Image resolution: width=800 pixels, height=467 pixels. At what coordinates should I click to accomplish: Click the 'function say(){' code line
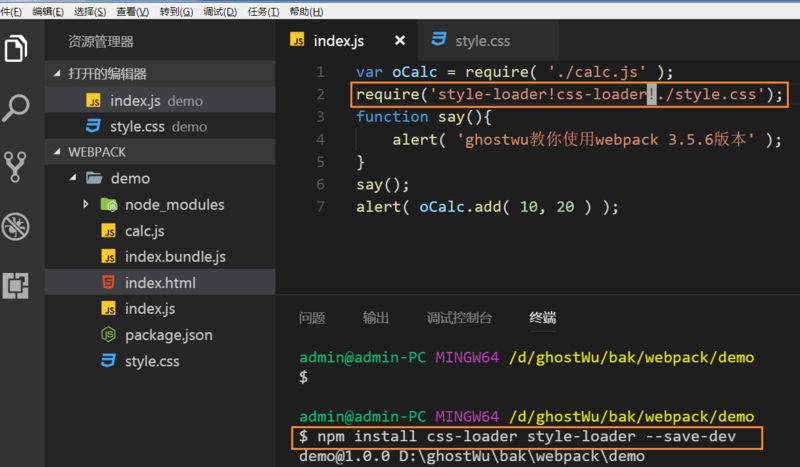pos(423,117)
